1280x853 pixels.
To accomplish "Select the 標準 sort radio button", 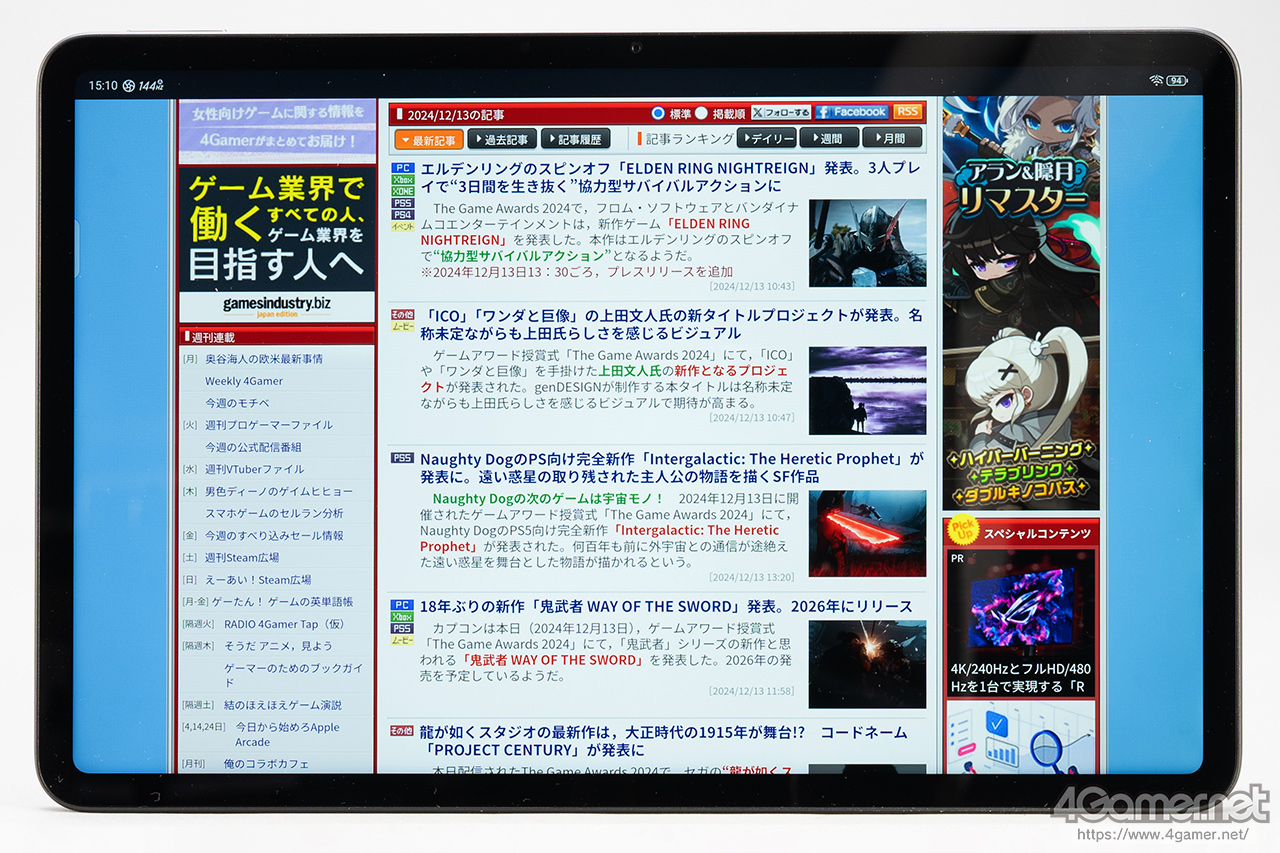I will (x=658, y=114).
